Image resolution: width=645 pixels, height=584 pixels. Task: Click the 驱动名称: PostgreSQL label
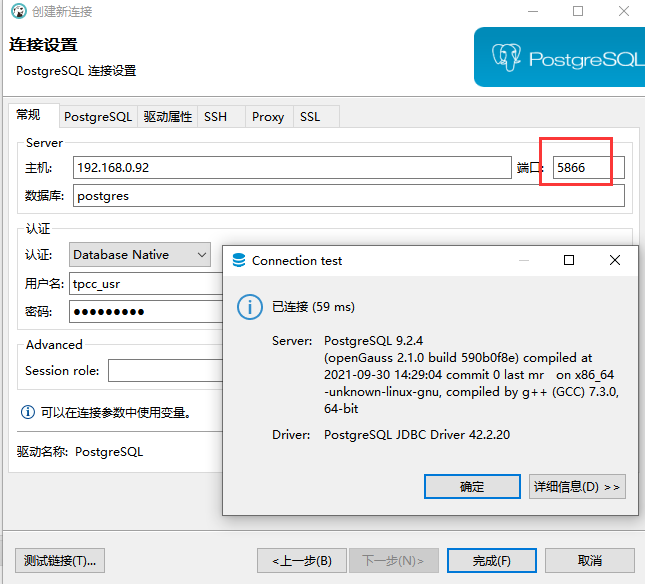(x=80, y=452)
